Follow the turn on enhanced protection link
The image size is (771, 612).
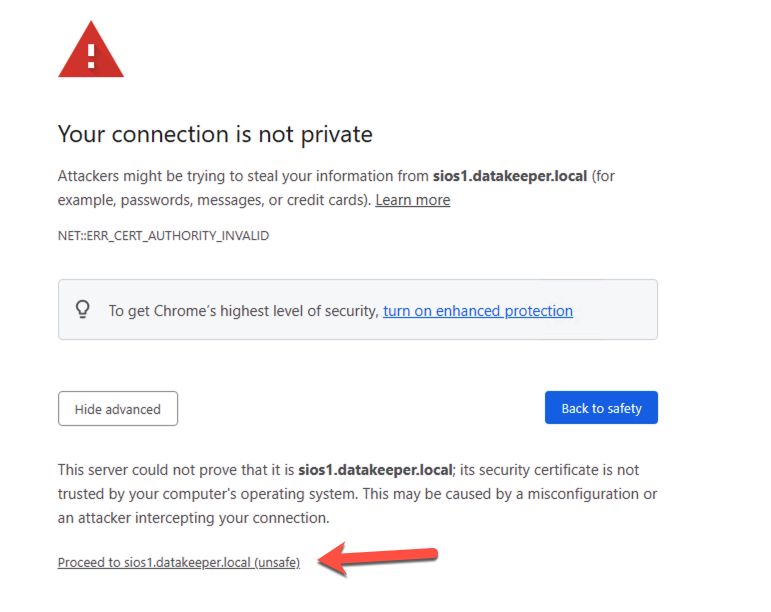point(478,311)
